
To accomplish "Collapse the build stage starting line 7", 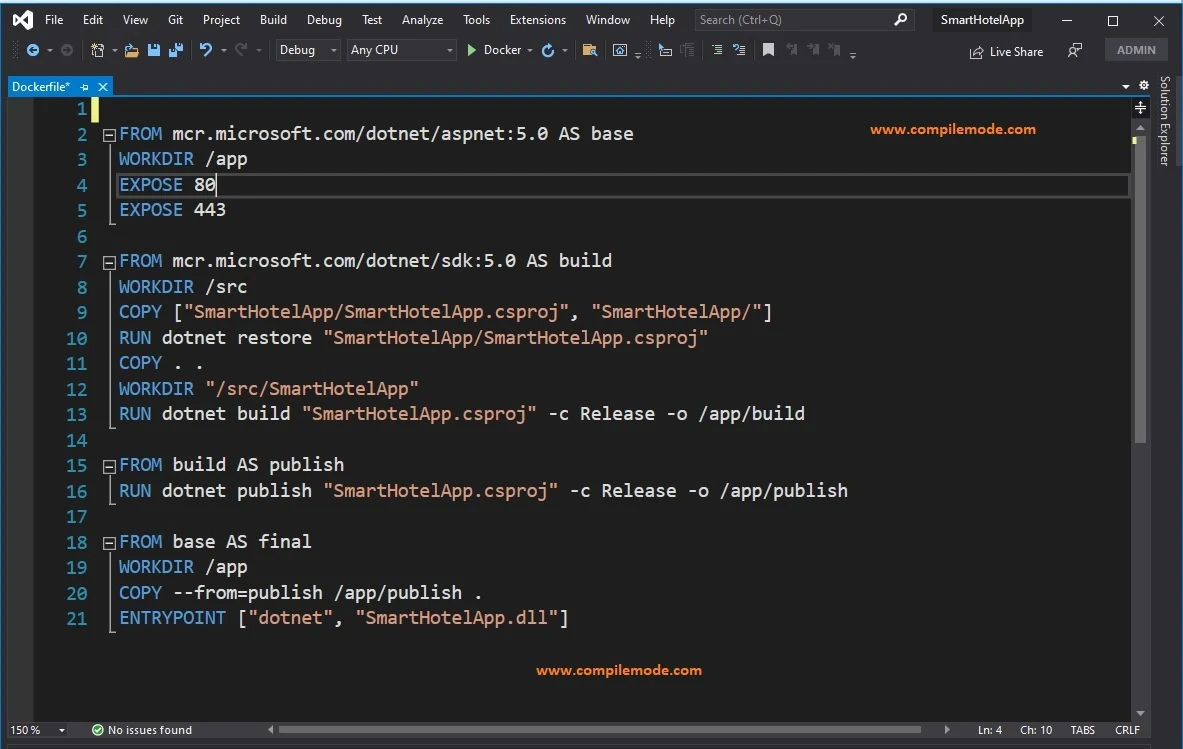I will pyautogui.click(x=108, y=260).
